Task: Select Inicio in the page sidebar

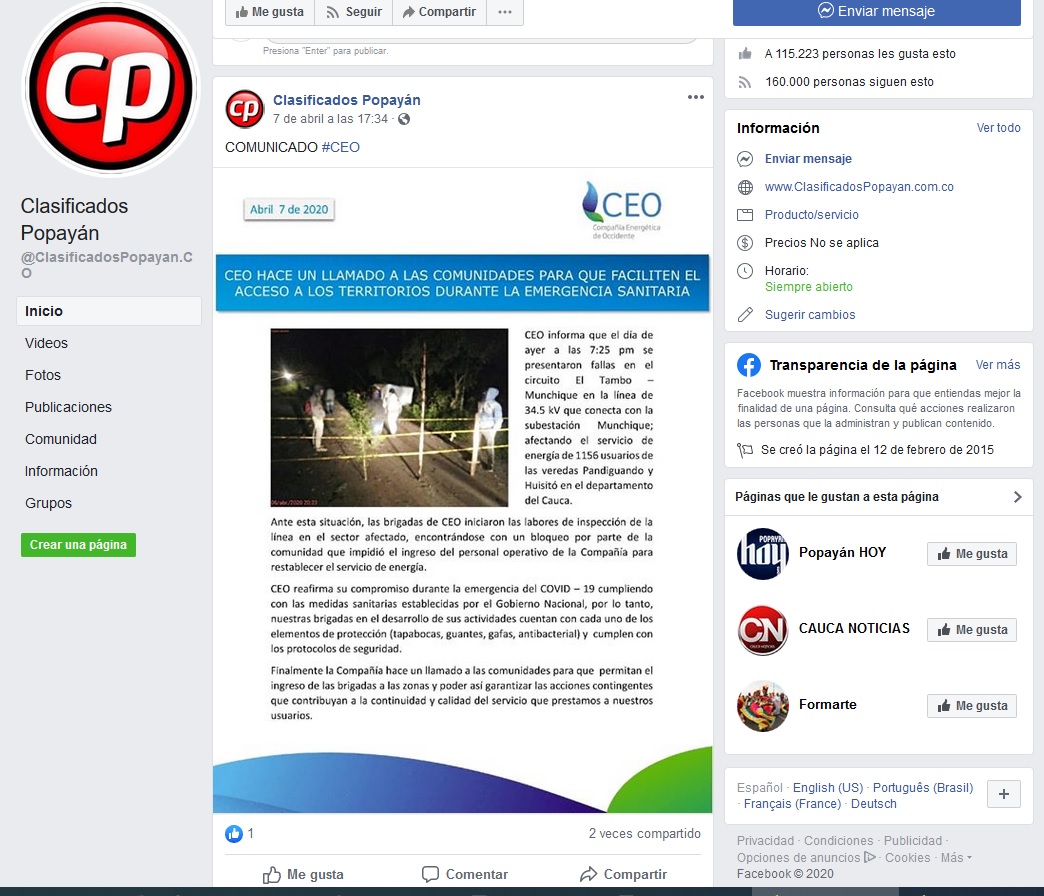Action: pyautogui.click(x=109, y=311)
